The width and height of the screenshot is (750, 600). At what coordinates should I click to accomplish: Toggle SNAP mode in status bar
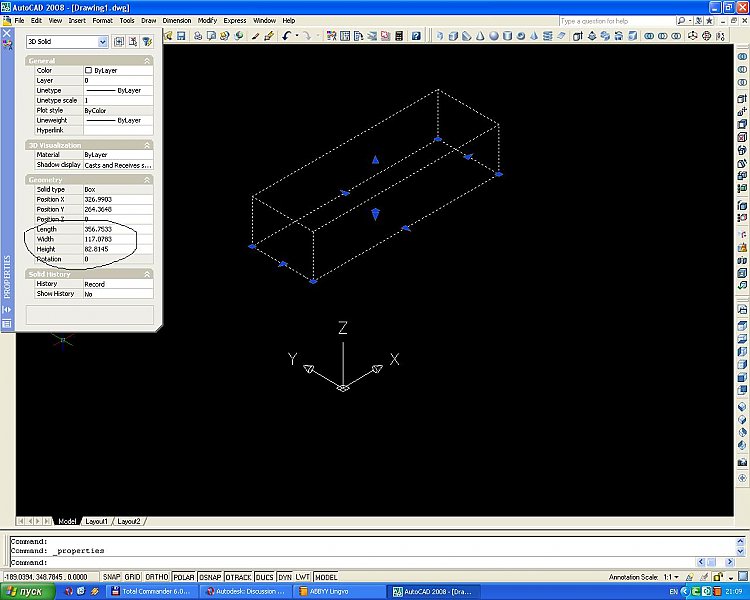(x=111, y=577)
